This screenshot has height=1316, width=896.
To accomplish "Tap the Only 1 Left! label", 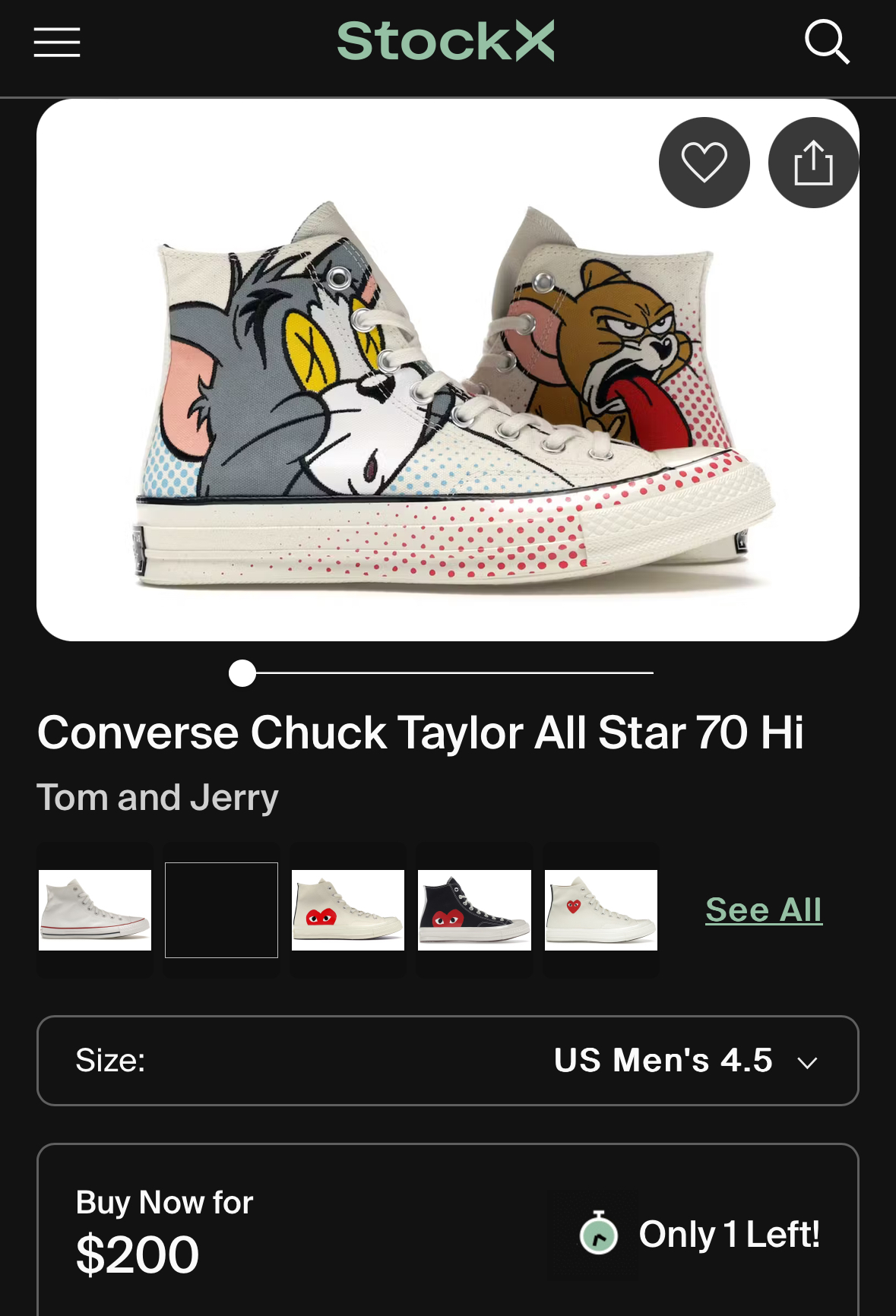I will 729,1234.
